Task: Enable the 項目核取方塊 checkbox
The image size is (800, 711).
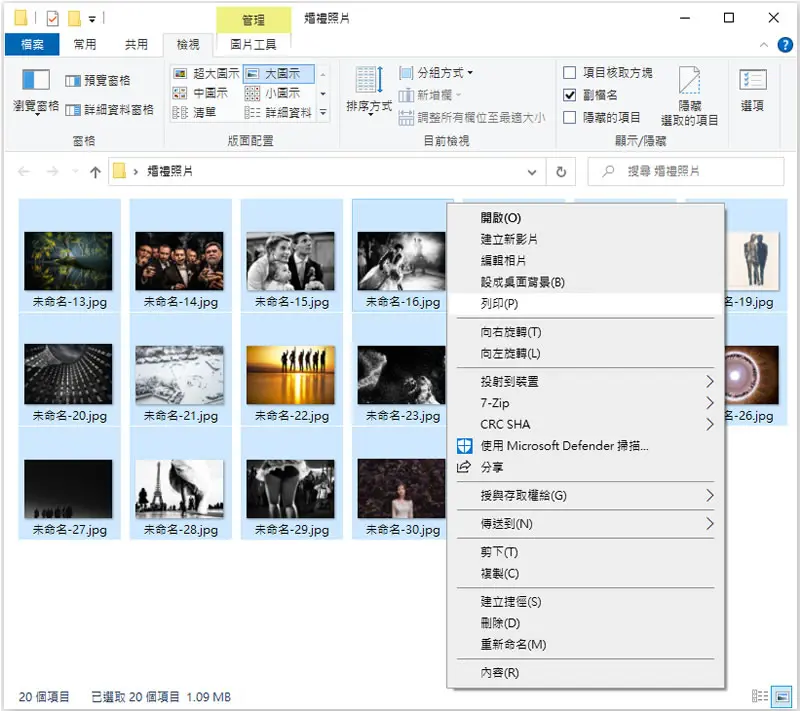Action: [x=569, y=72]
